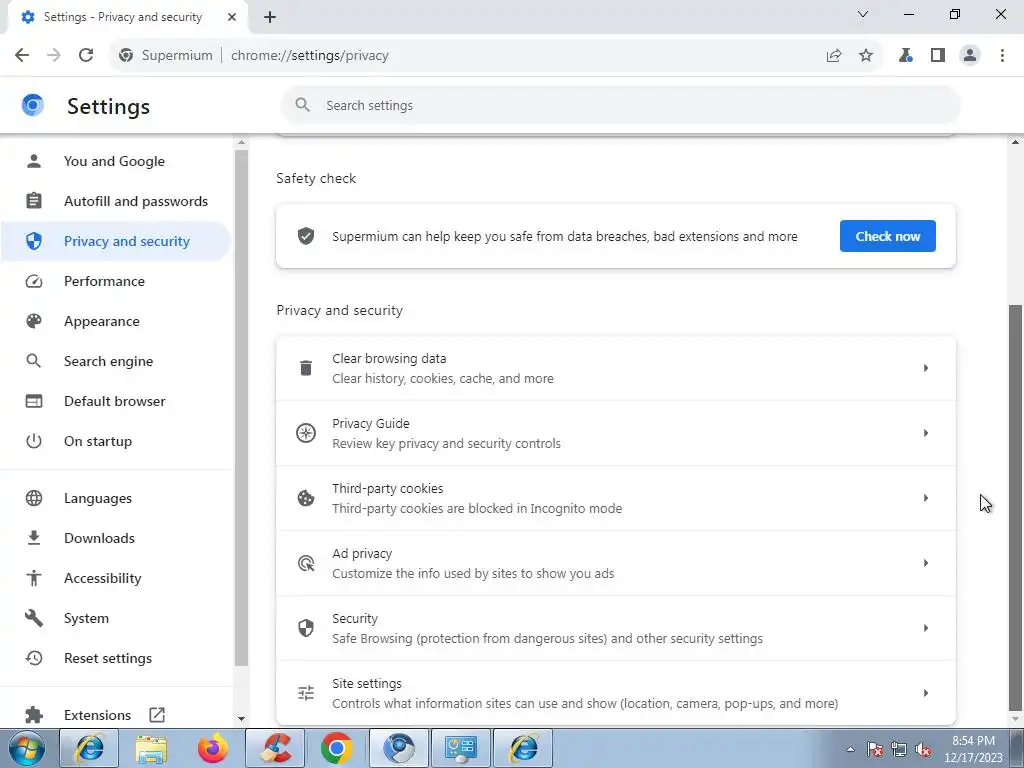This screenshot has height=768, width=1024.
Task: Expand Third-party cookies row arrow
Action: tap(926, 498)
